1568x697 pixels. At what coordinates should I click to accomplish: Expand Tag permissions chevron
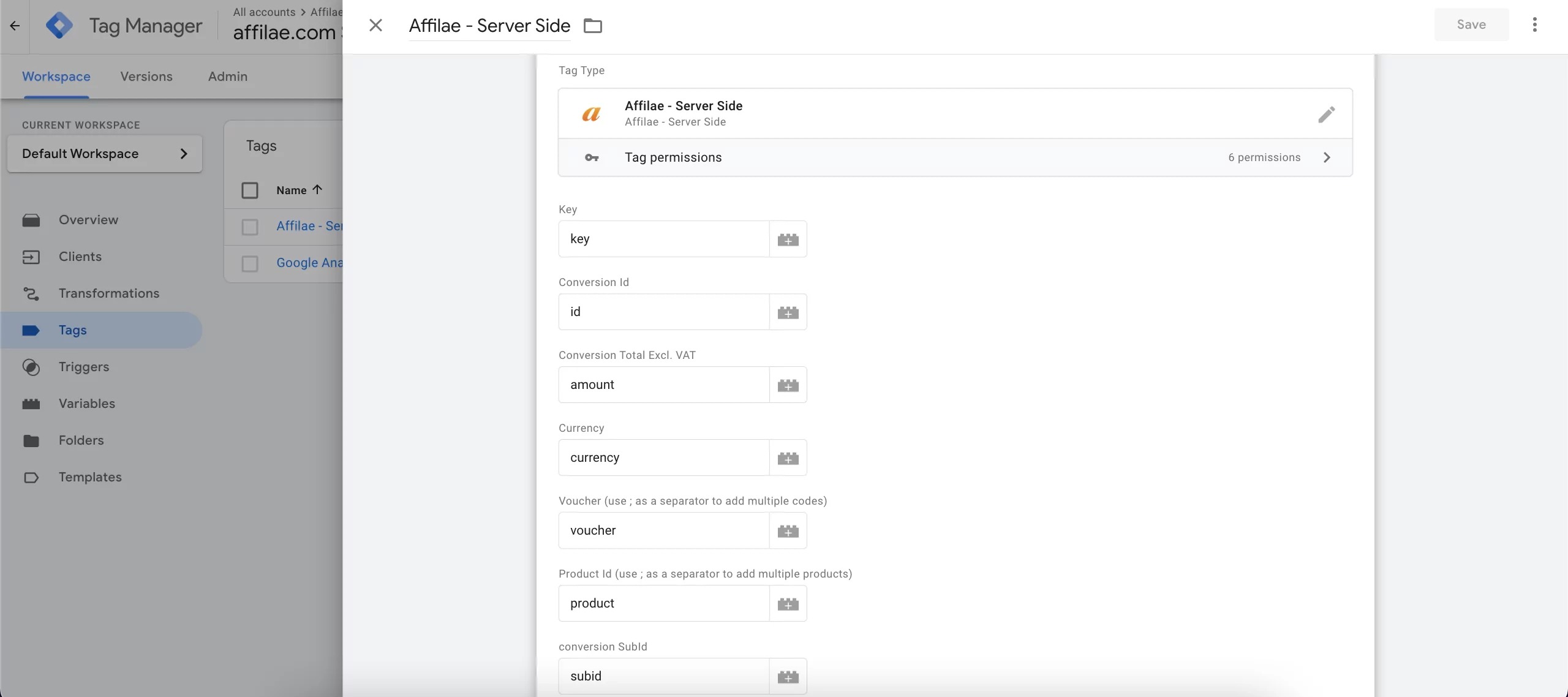coord(1327,157)
